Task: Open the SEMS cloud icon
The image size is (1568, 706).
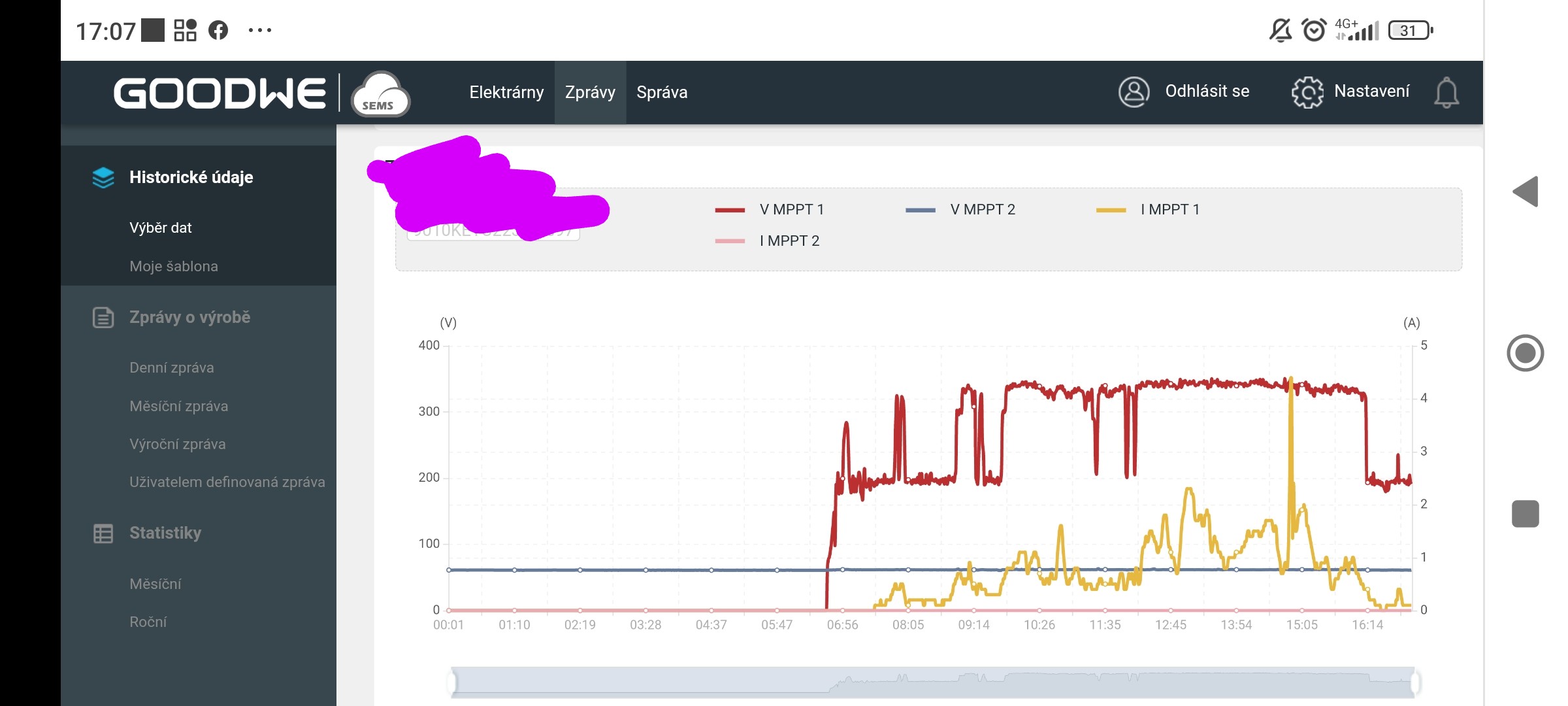Action: pyautogui.click(x=380, y=94)
